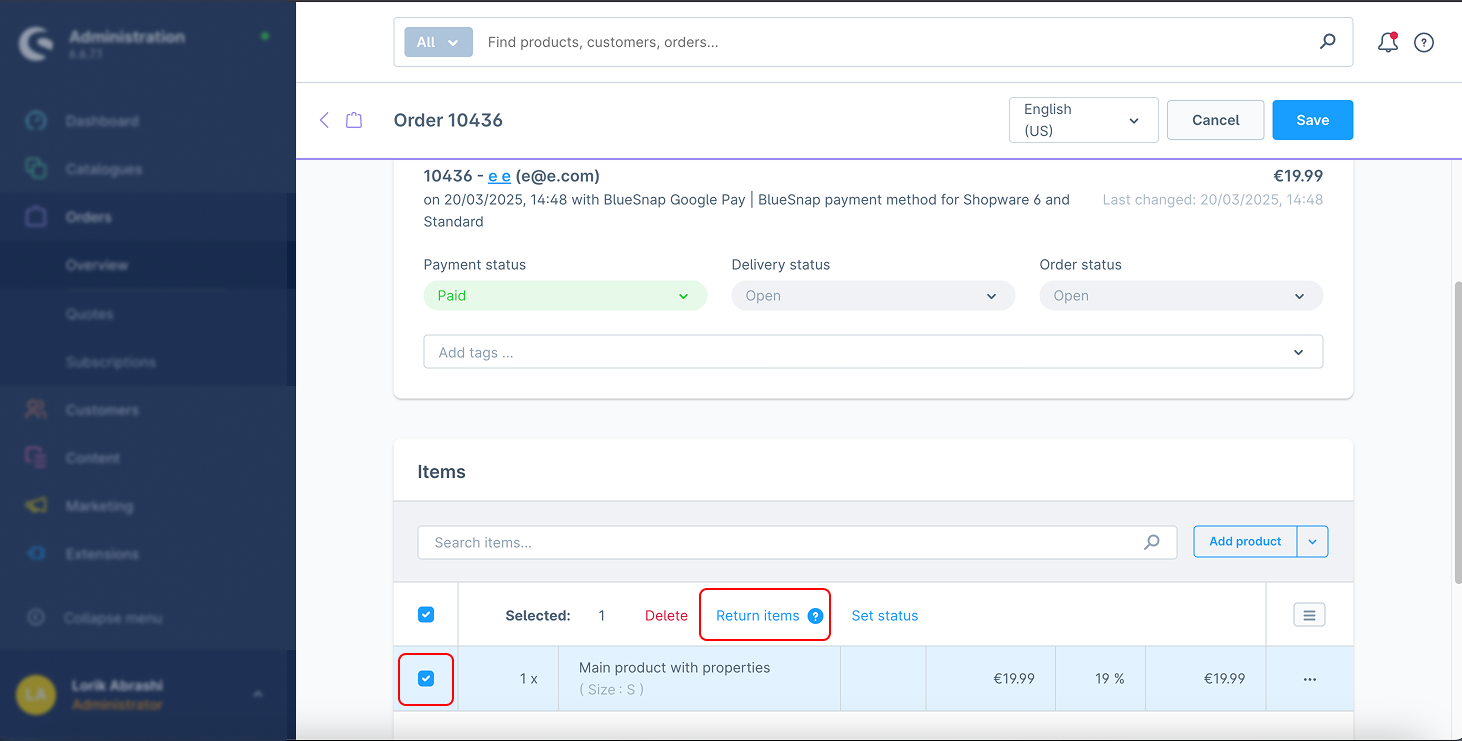Go back using the left arrow icon

tap(324, 120)
